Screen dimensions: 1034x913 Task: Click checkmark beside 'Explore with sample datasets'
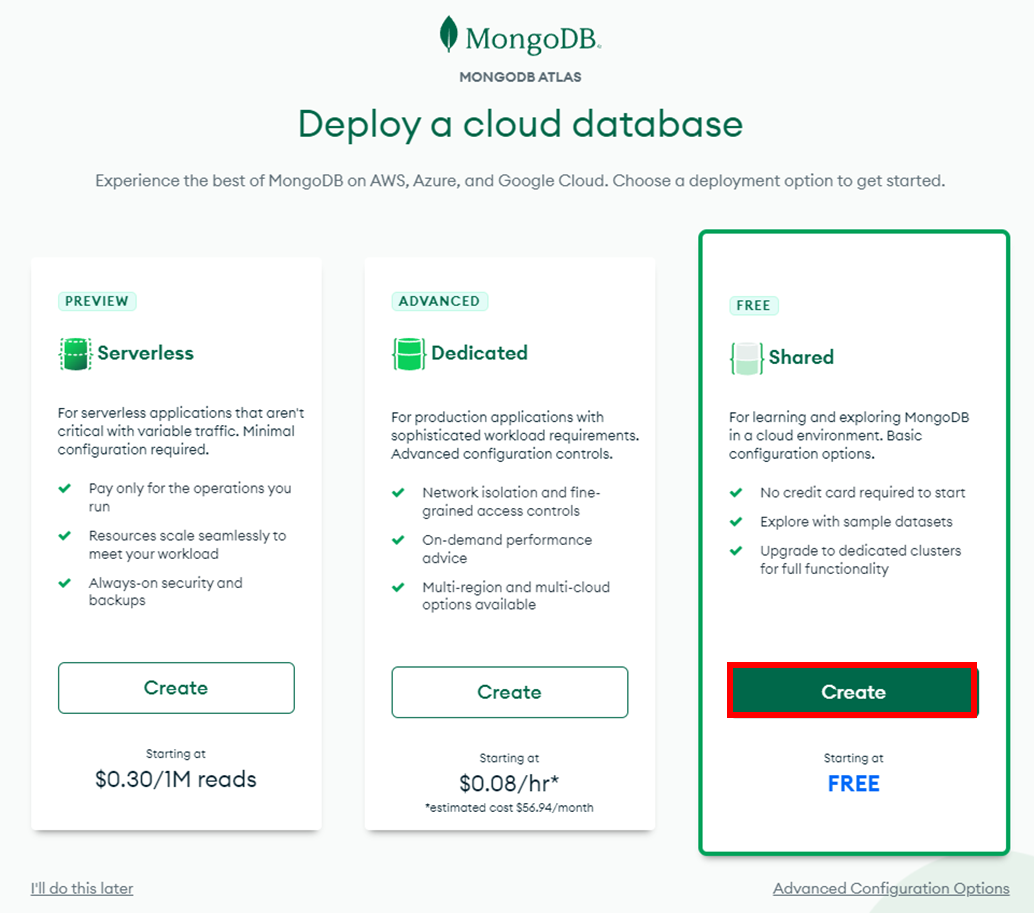coord(736,522)
